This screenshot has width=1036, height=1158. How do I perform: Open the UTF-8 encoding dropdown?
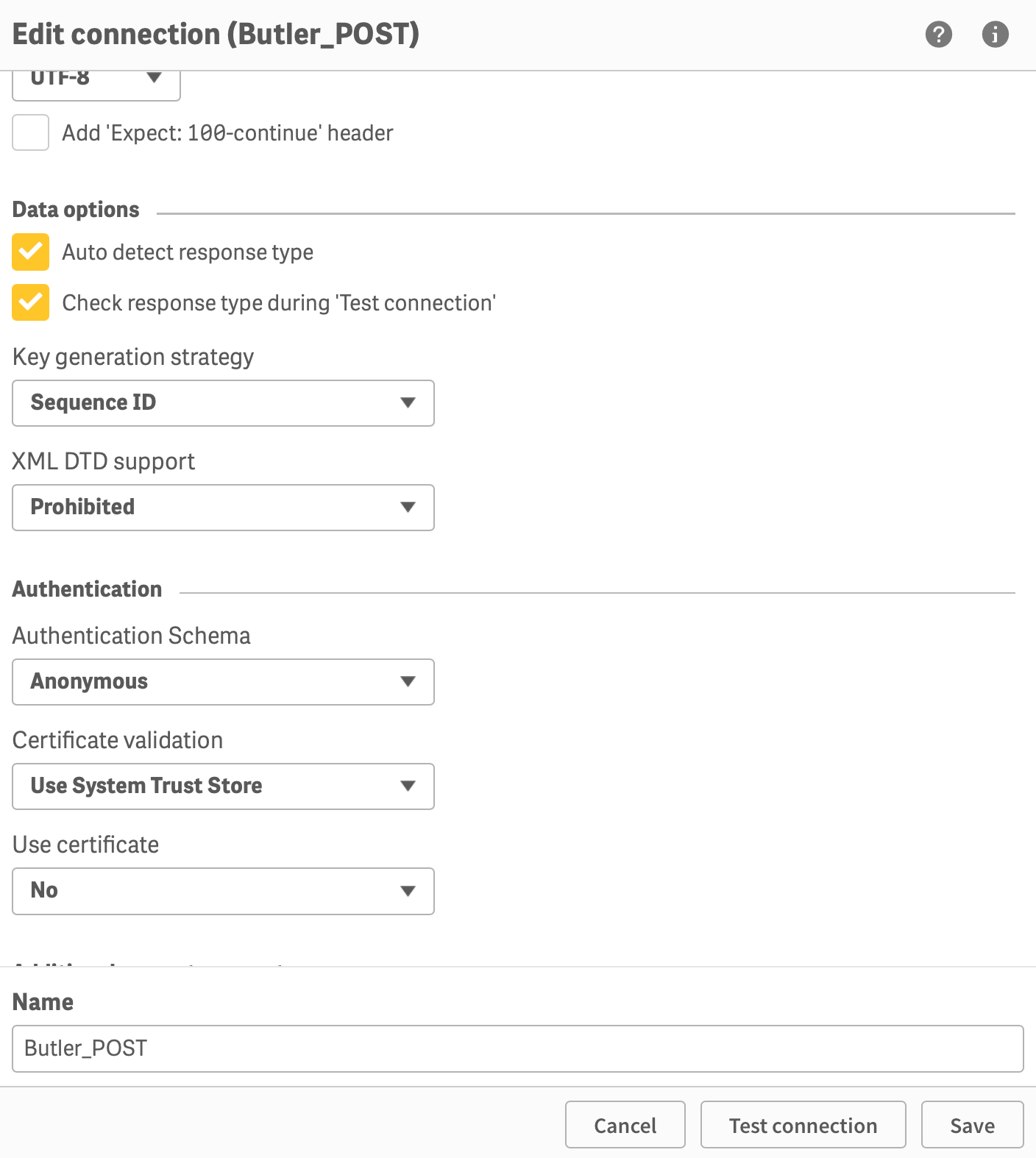(x=96, y=79)
